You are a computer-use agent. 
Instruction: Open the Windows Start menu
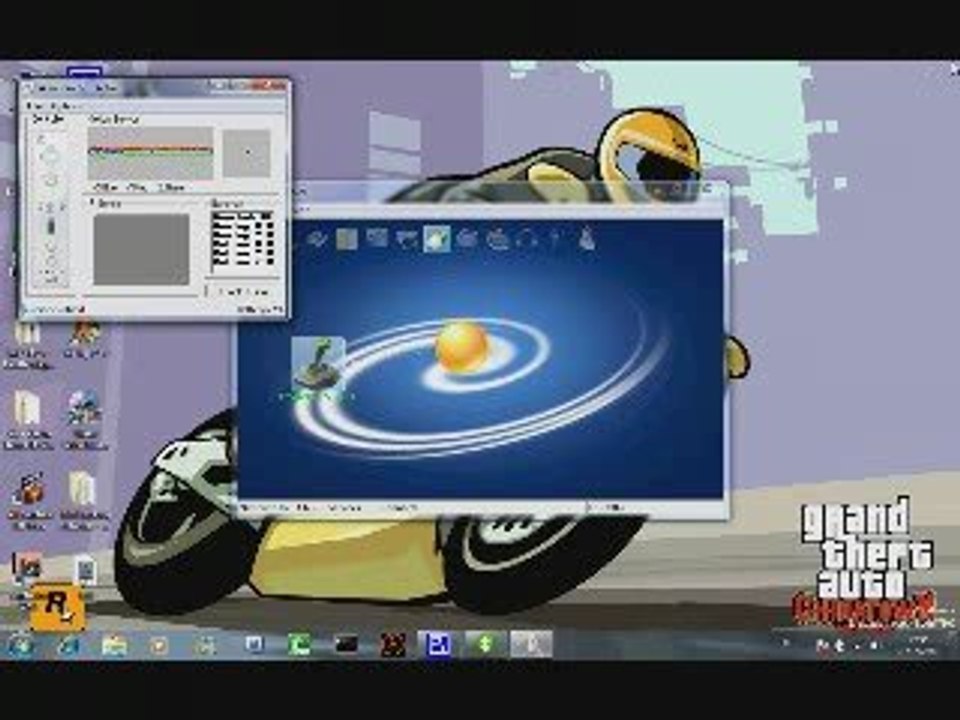click(20, 645)
